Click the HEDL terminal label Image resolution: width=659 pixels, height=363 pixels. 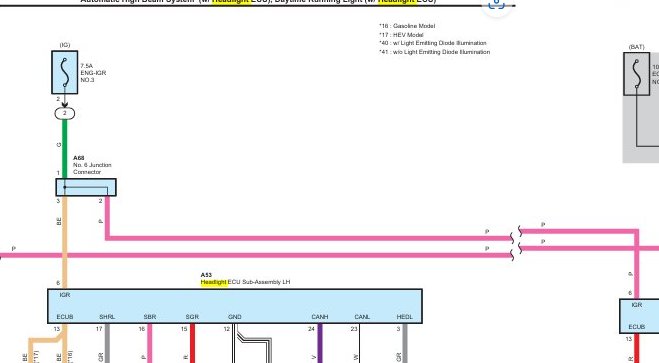405,317
